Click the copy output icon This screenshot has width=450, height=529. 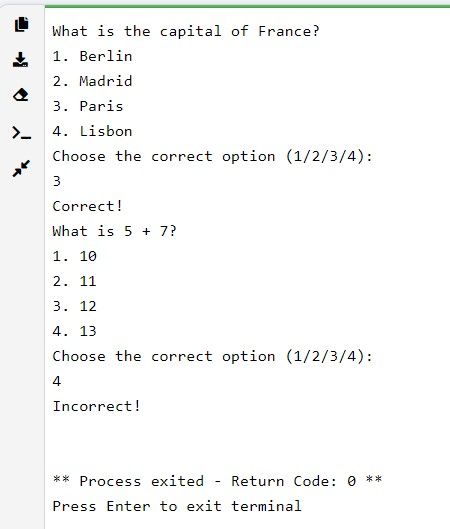[x=22, y=24]
